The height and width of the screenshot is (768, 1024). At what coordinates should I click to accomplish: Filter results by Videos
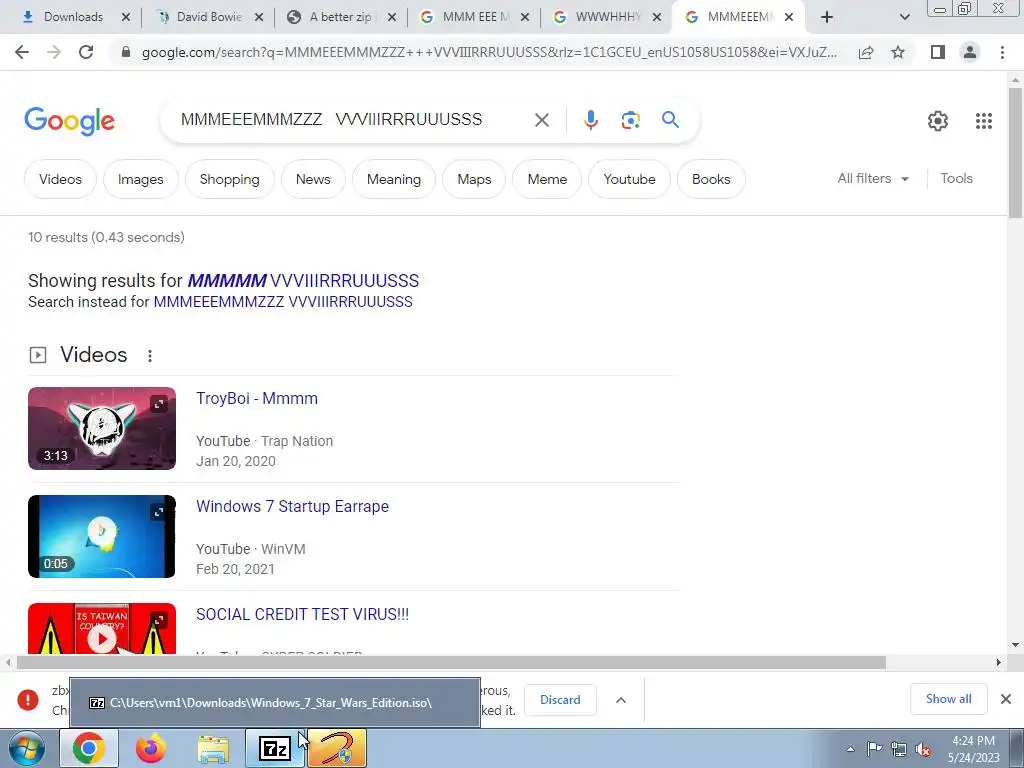coord(60,179)
